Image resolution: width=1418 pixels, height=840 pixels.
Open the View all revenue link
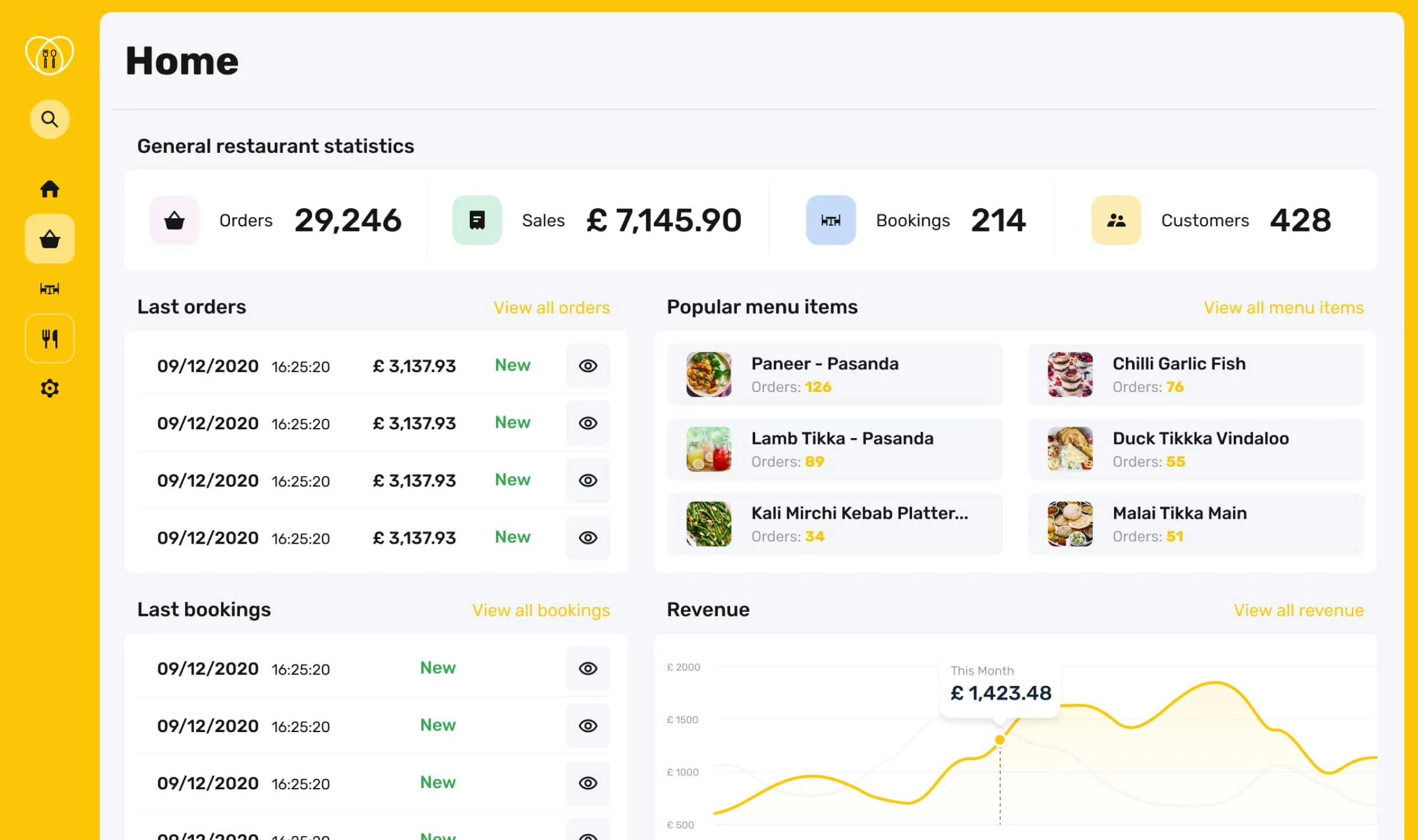coord(1298,610)
